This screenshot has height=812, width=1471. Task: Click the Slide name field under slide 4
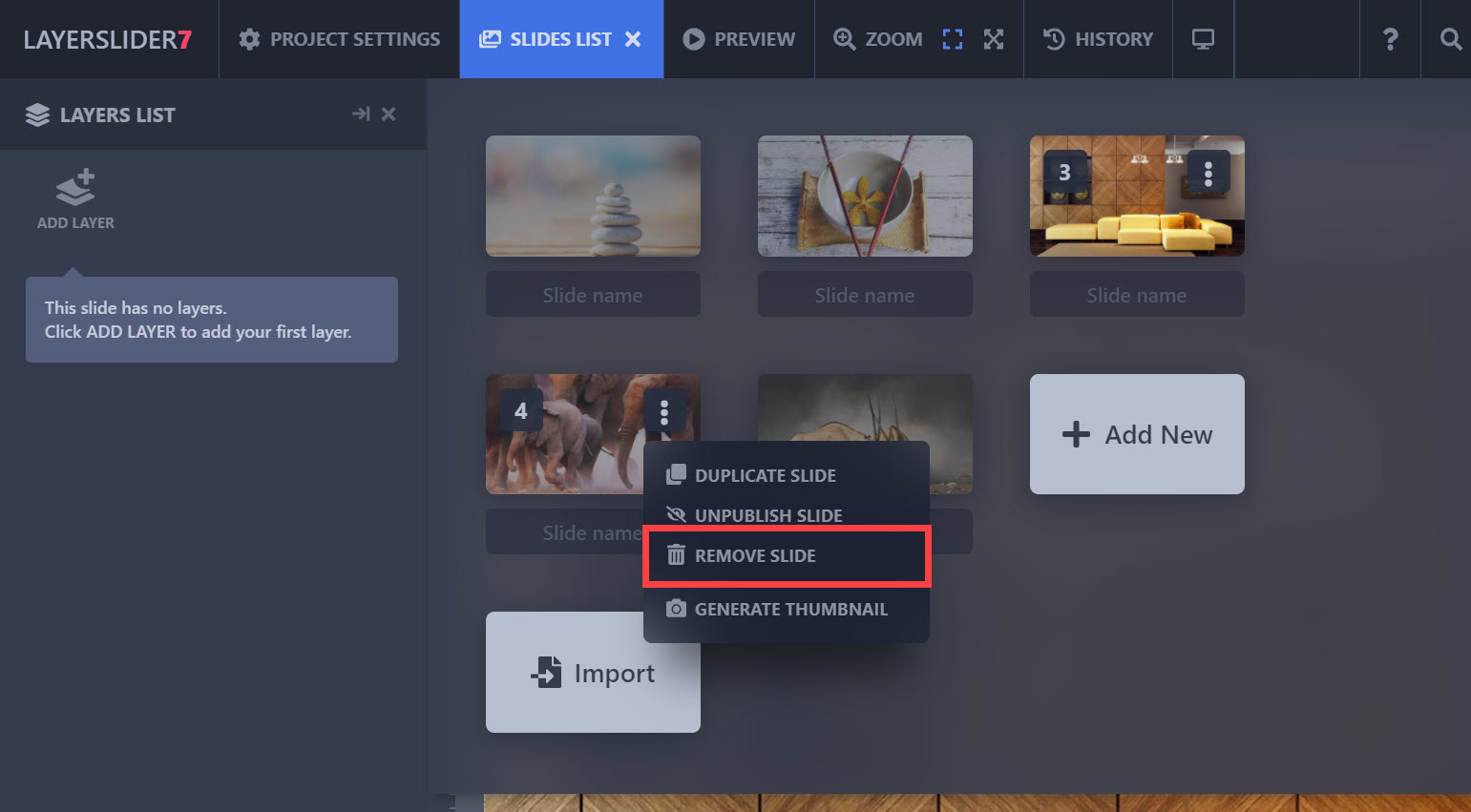[x=564, y=532]
